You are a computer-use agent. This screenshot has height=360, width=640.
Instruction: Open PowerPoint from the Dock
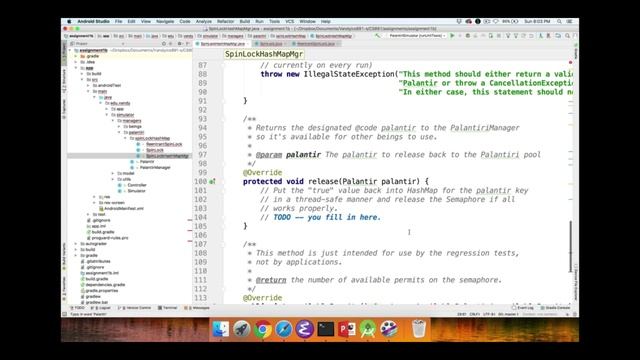pos(347,329)
